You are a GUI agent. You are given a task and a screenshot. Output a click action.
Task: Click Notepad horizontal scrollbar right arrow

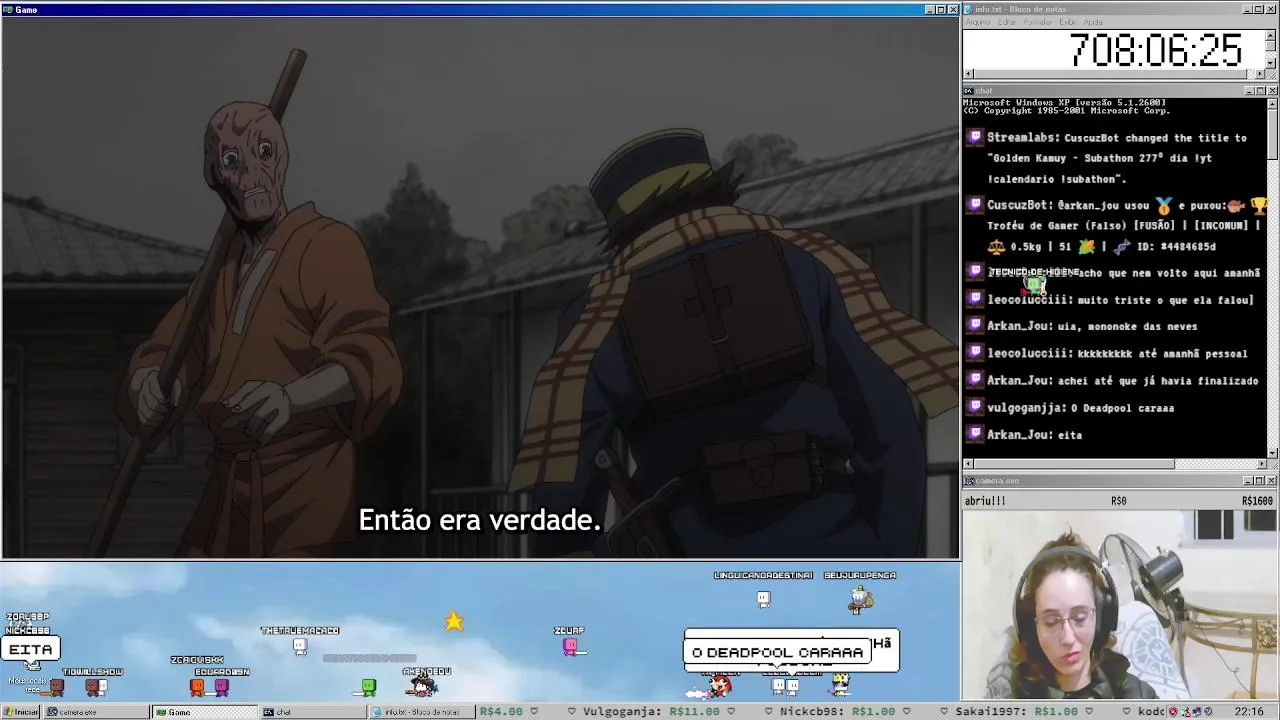[x=1260, y=74]
